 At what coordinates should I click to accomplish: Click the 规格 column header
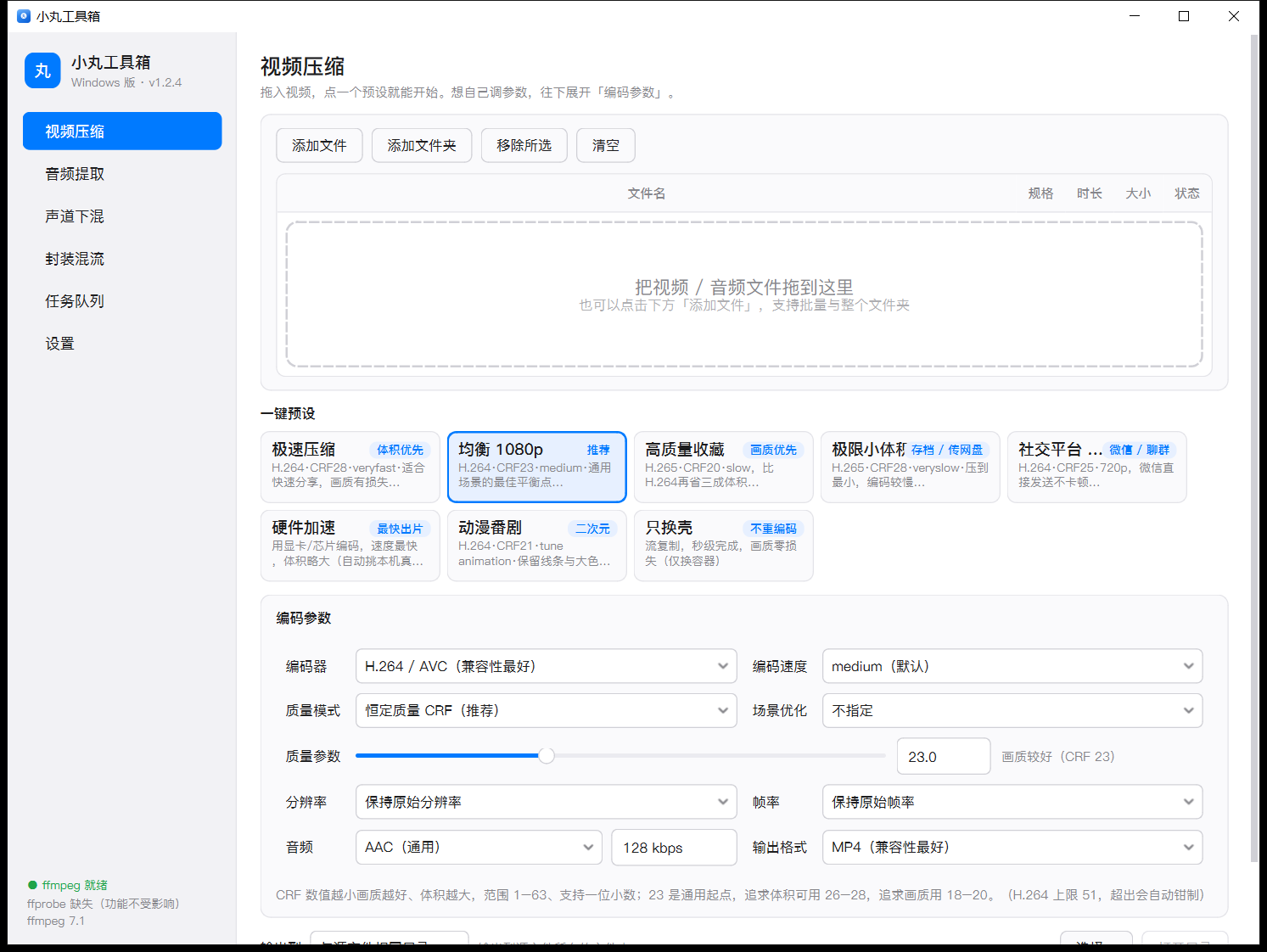(1040, 193)
